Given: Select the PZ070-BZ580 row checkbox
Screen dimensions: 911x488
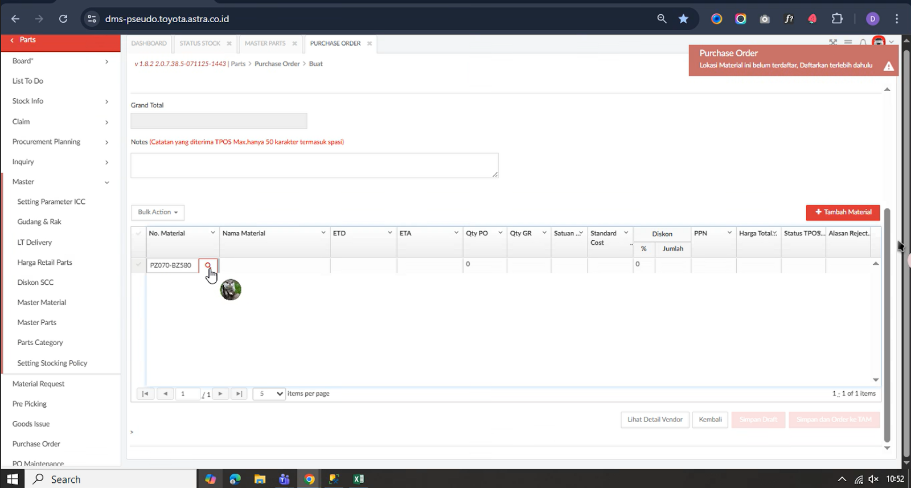Looking at the screenshot, I should [138, 265].
